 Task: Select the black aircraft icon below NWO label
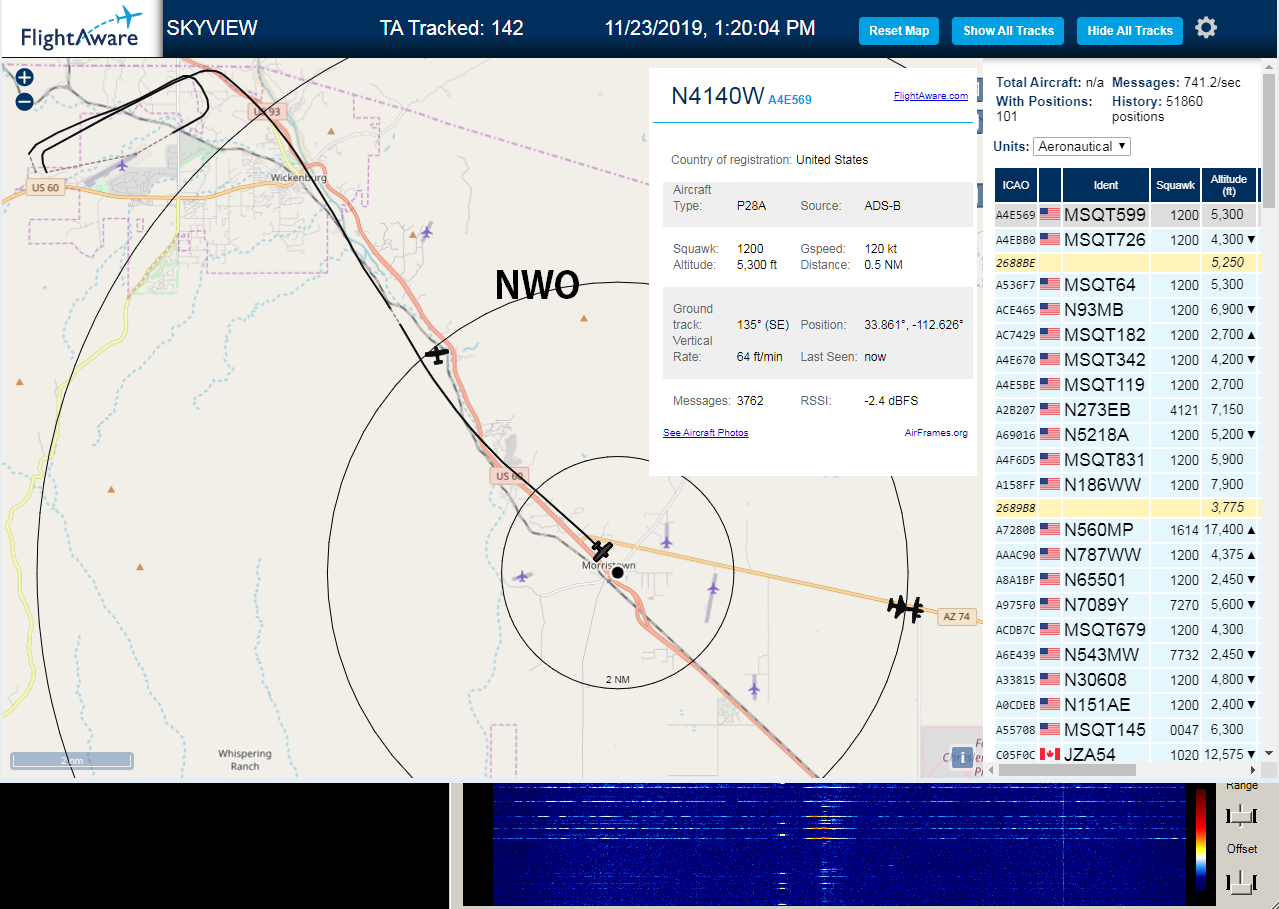(437, 354)
